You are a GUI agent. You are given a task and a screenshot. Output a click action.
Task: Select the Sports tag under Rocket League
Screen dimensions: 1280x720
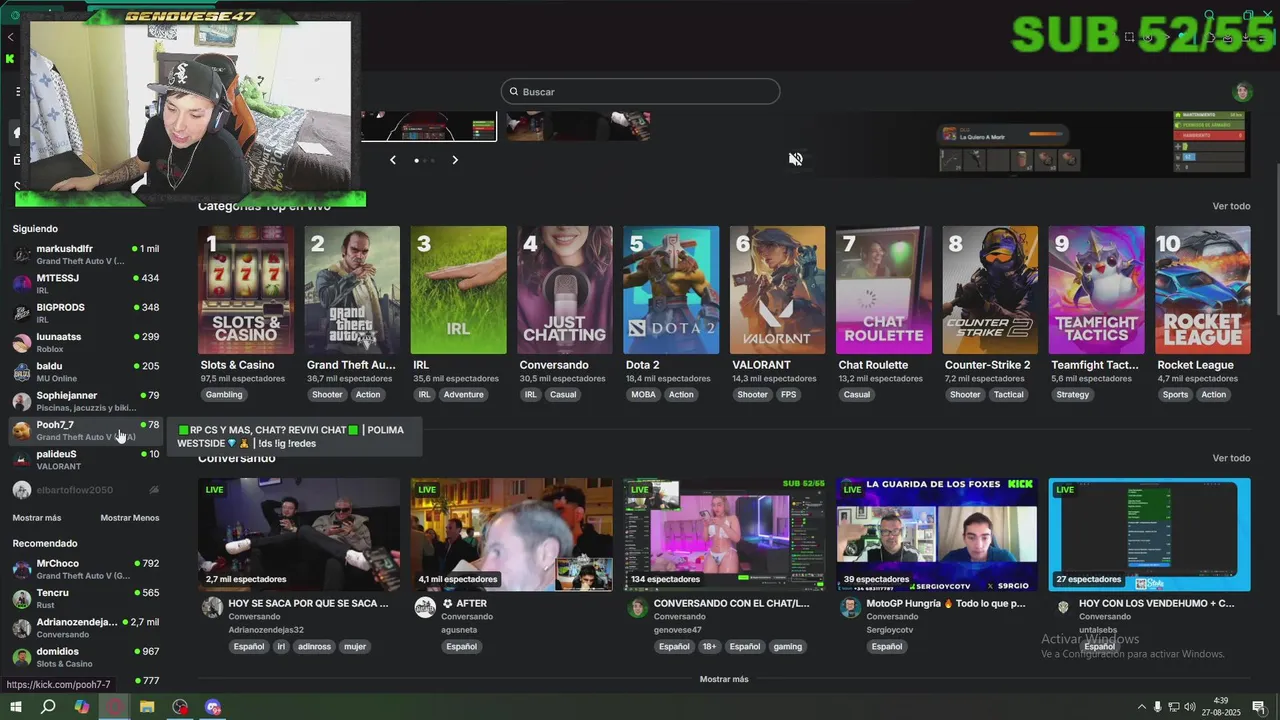tap(1176, 395)
